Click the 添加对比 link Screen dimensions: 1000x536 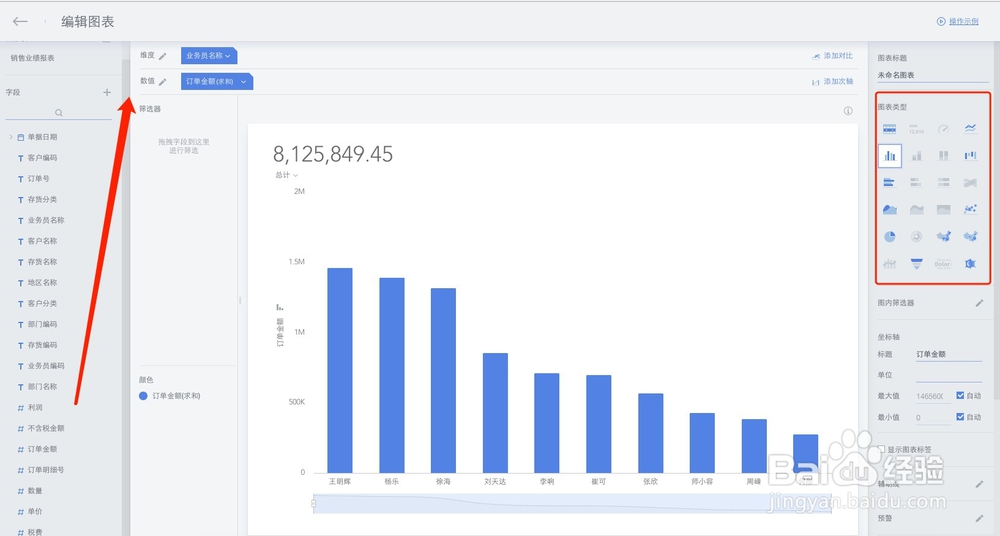click(832, 56)
